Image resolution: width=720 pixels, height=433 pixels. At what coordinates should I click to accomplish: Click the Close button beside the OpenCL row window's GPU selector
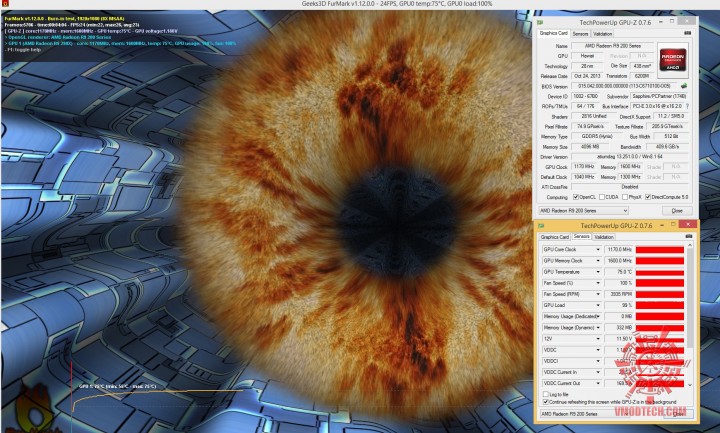tap(677, 210)
